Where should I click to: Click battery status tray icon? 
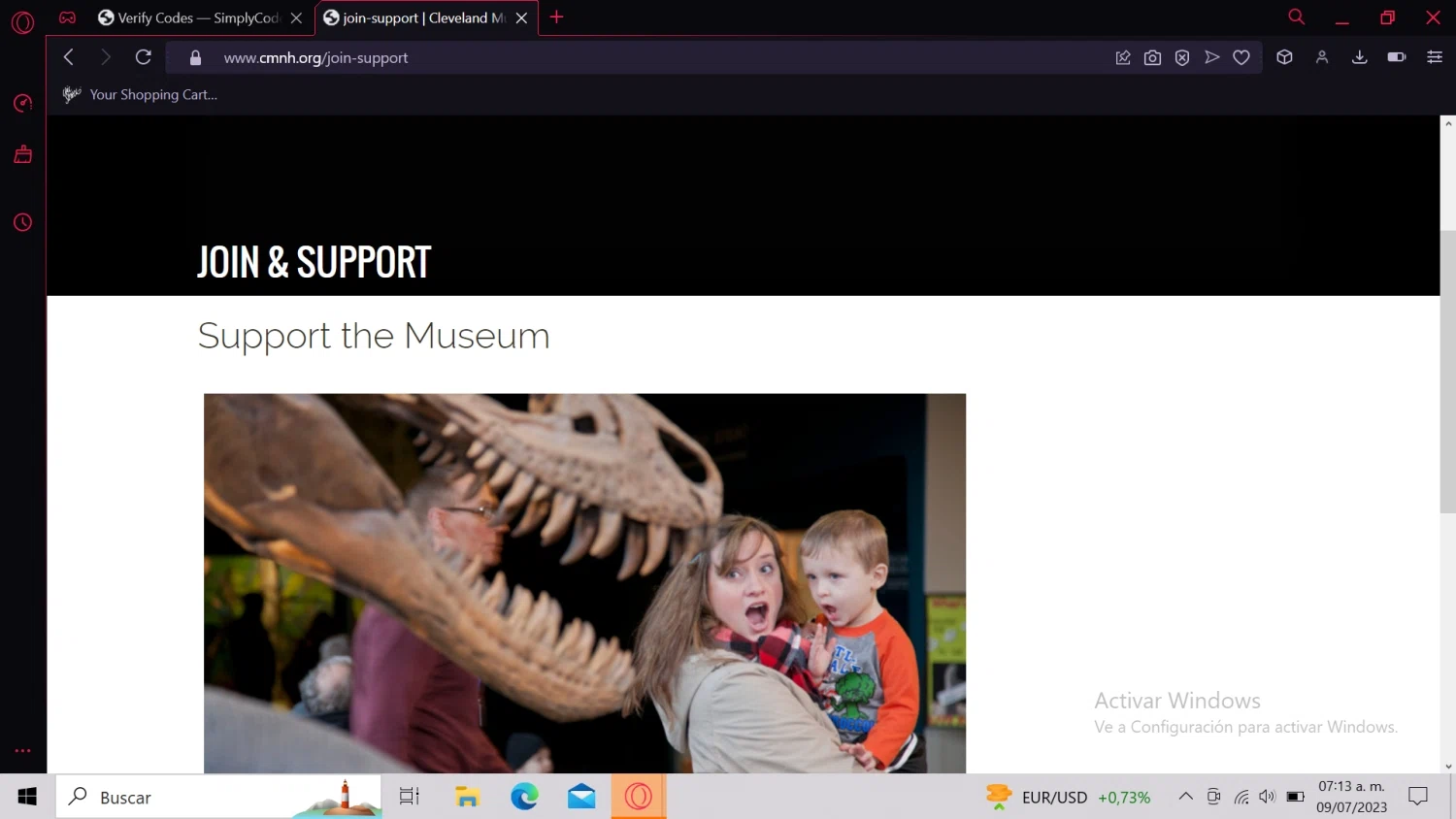coord(1295,797)
